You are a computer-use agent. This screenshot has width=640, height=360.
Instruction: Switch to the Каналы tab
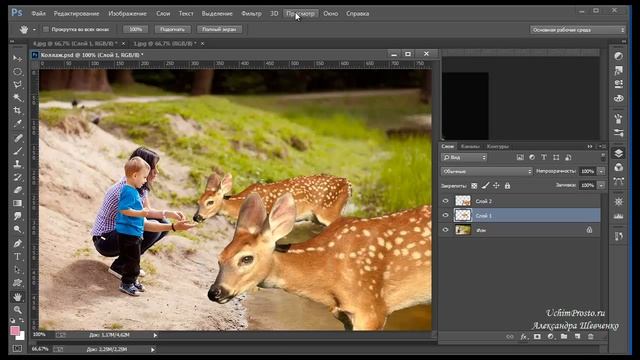click(470, 146)
